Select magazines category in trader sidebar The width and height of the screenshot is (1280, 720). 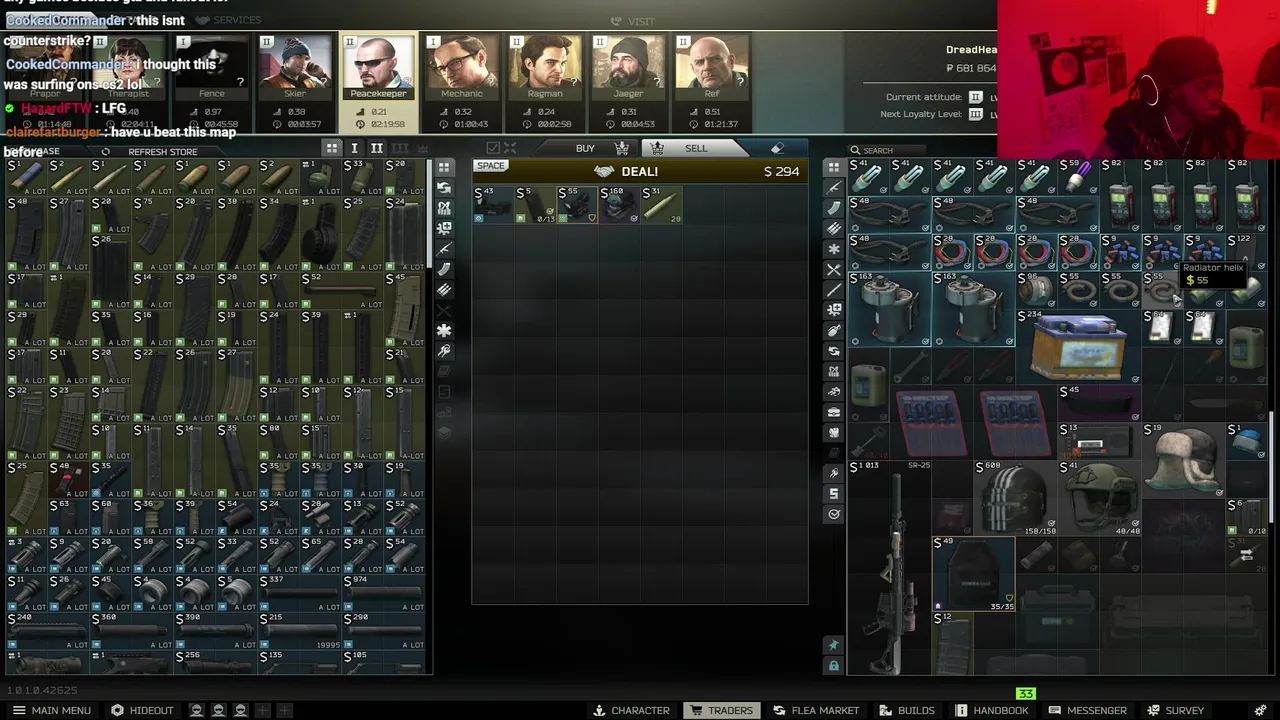444,270
